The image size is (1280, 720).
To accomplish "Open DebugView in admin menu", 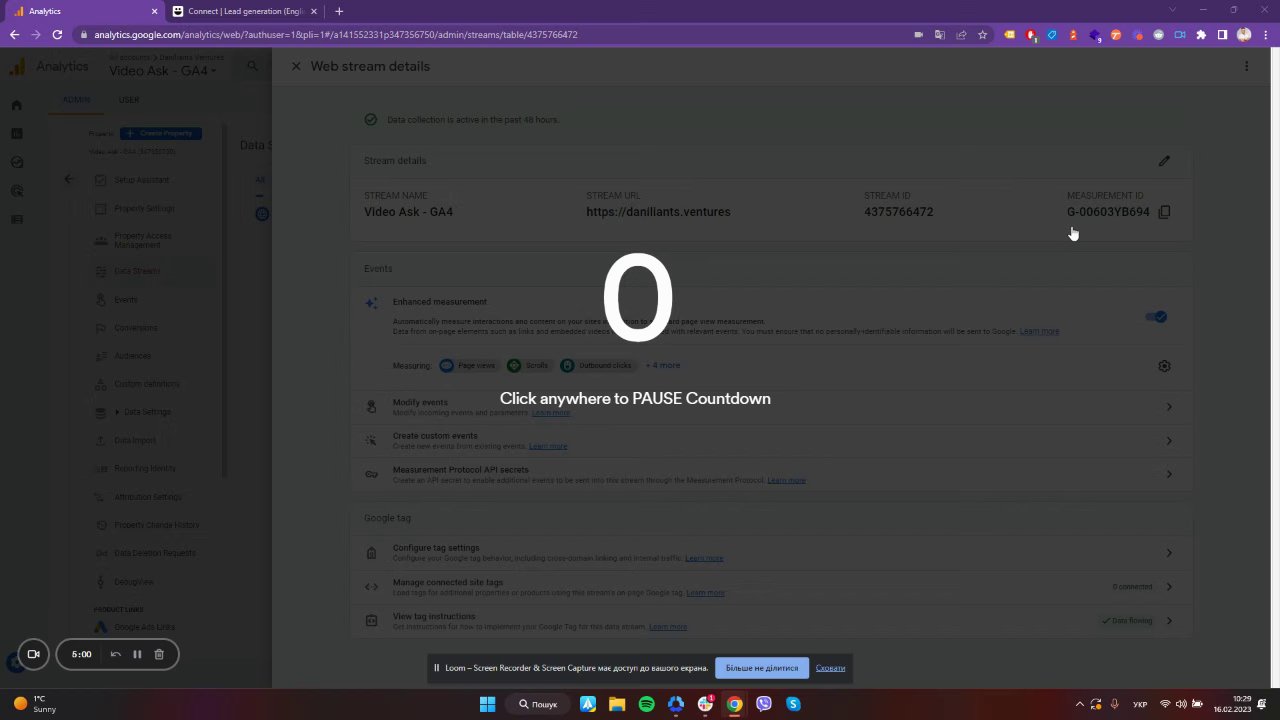I will pos(133,582).
